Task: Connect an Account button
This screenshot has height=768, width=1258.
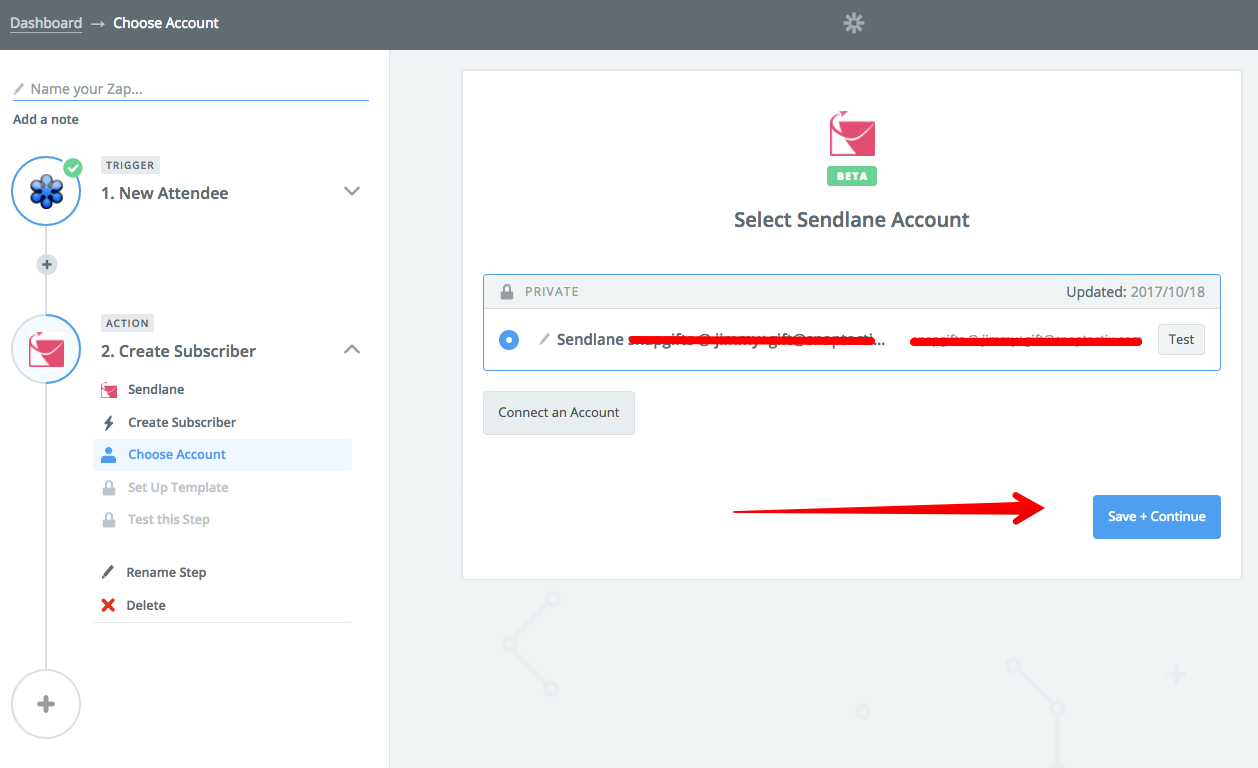Action: pyautogui.click(x=559, y=412)
